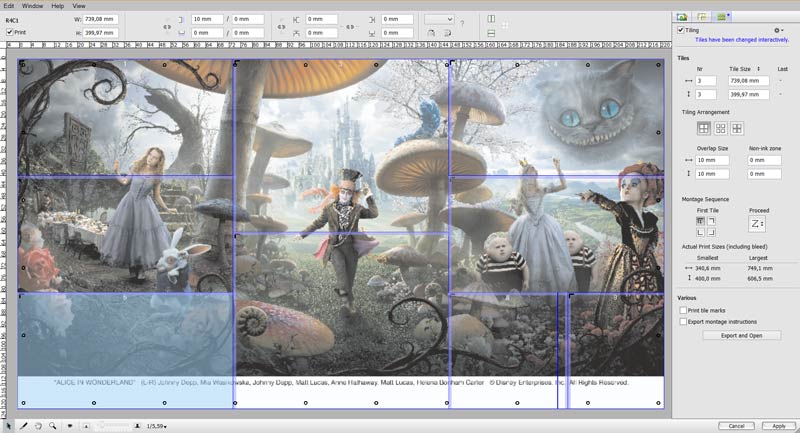The height and width of the screenshot is (433, 800).
Task: Open the Window menu
Action: (x=33, y=6)
